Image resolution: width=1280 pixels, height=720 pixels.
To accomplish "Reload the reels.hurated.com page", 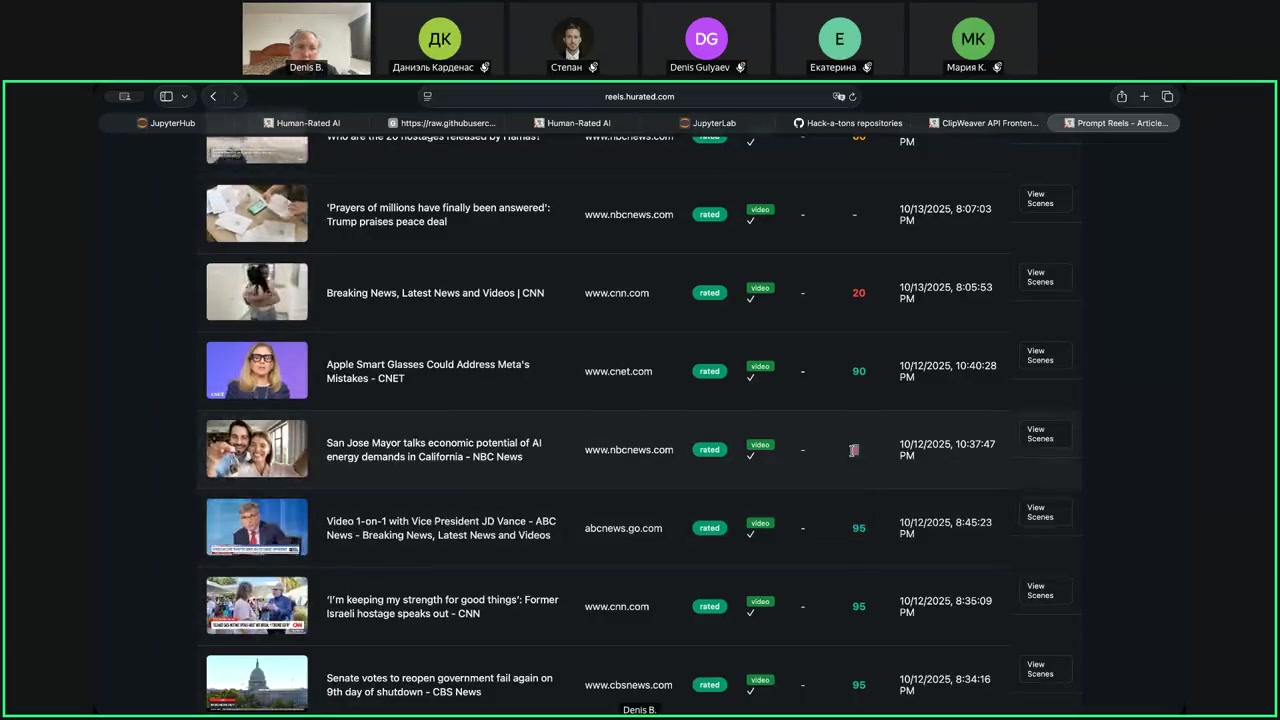I will (853, 97).
